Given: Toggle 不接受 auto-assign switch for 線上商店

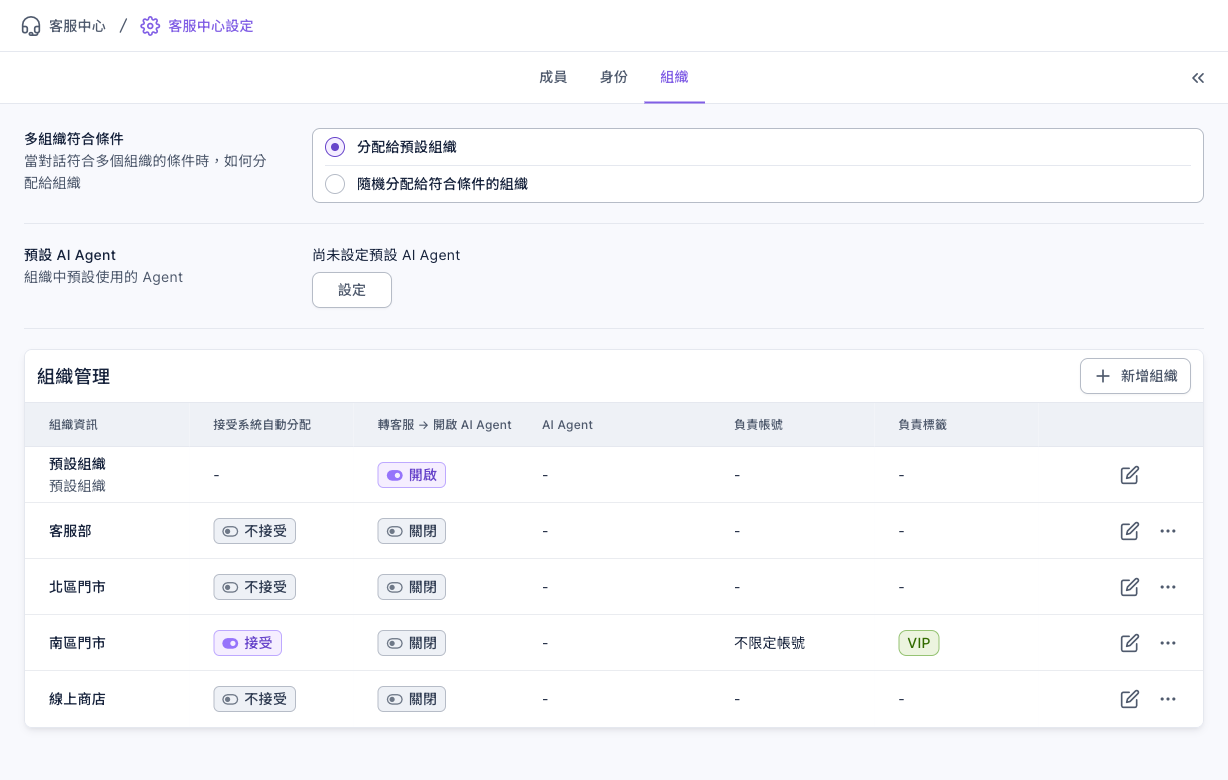Looking at the screenshot, I should [x=254, y=699].
